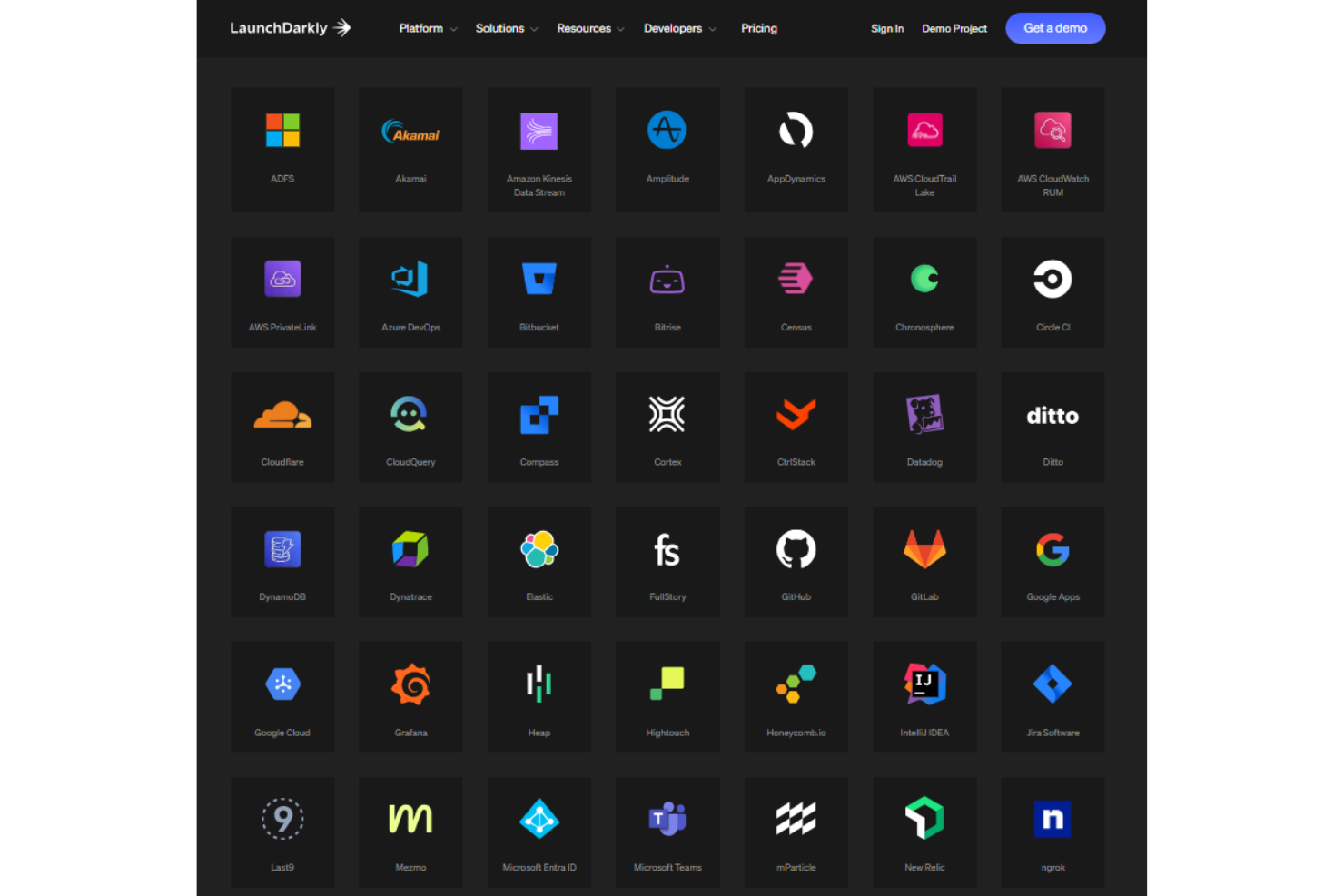1344x896 pixels.
Task: Select the AppDynamics logo
Action: [x=796, y=130]
